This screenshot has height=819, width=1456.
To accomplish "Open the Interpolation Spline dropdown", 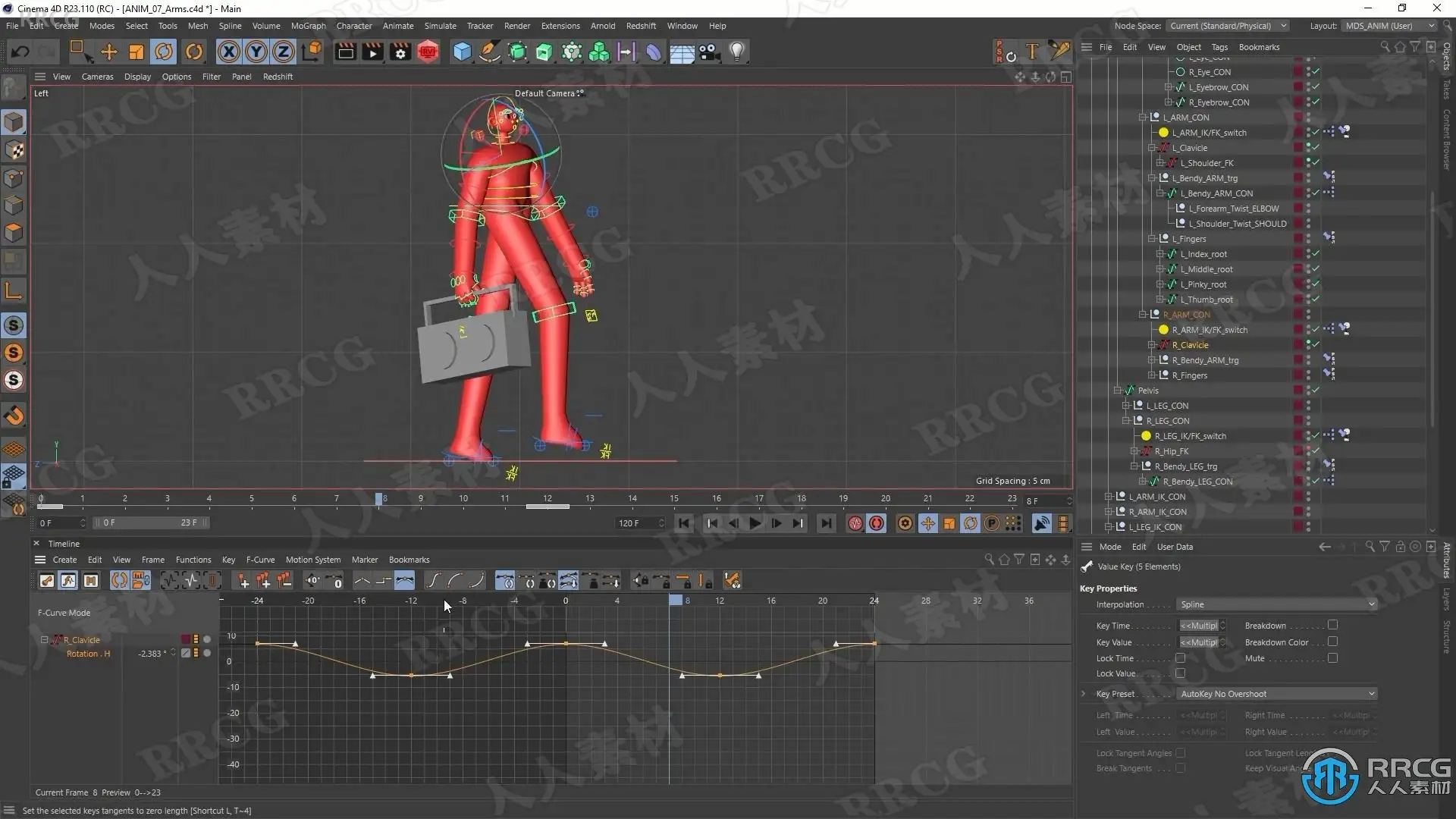I will pos(1277,604).
